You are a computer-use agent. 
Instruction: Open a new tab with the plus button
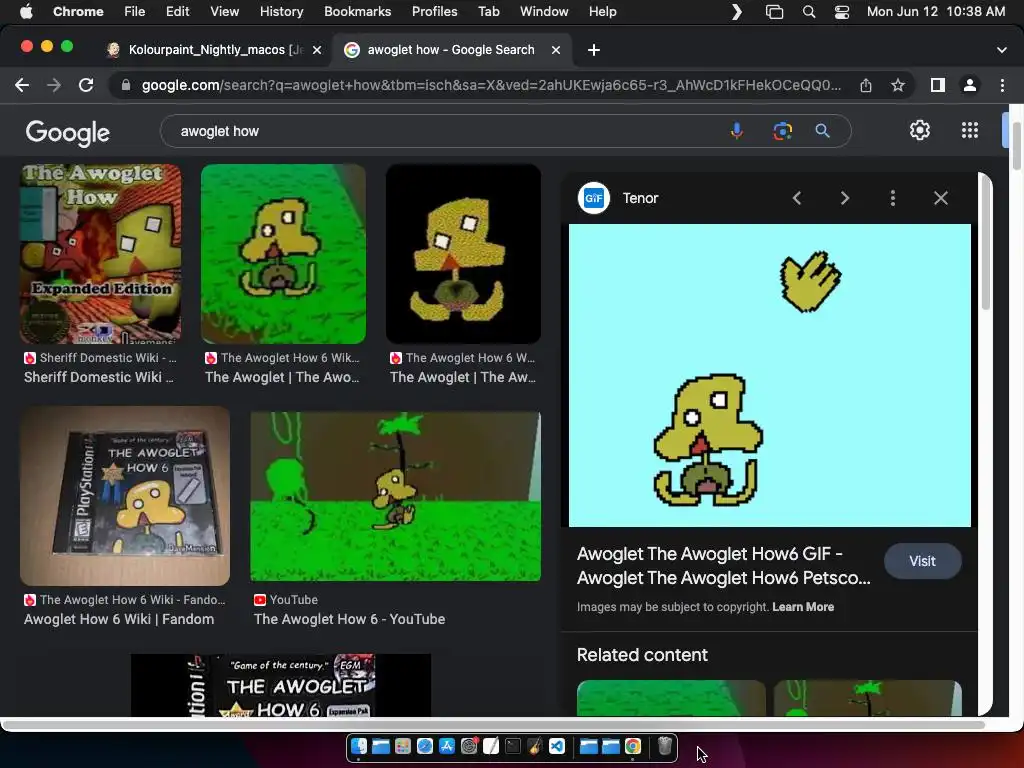[594, 50]
